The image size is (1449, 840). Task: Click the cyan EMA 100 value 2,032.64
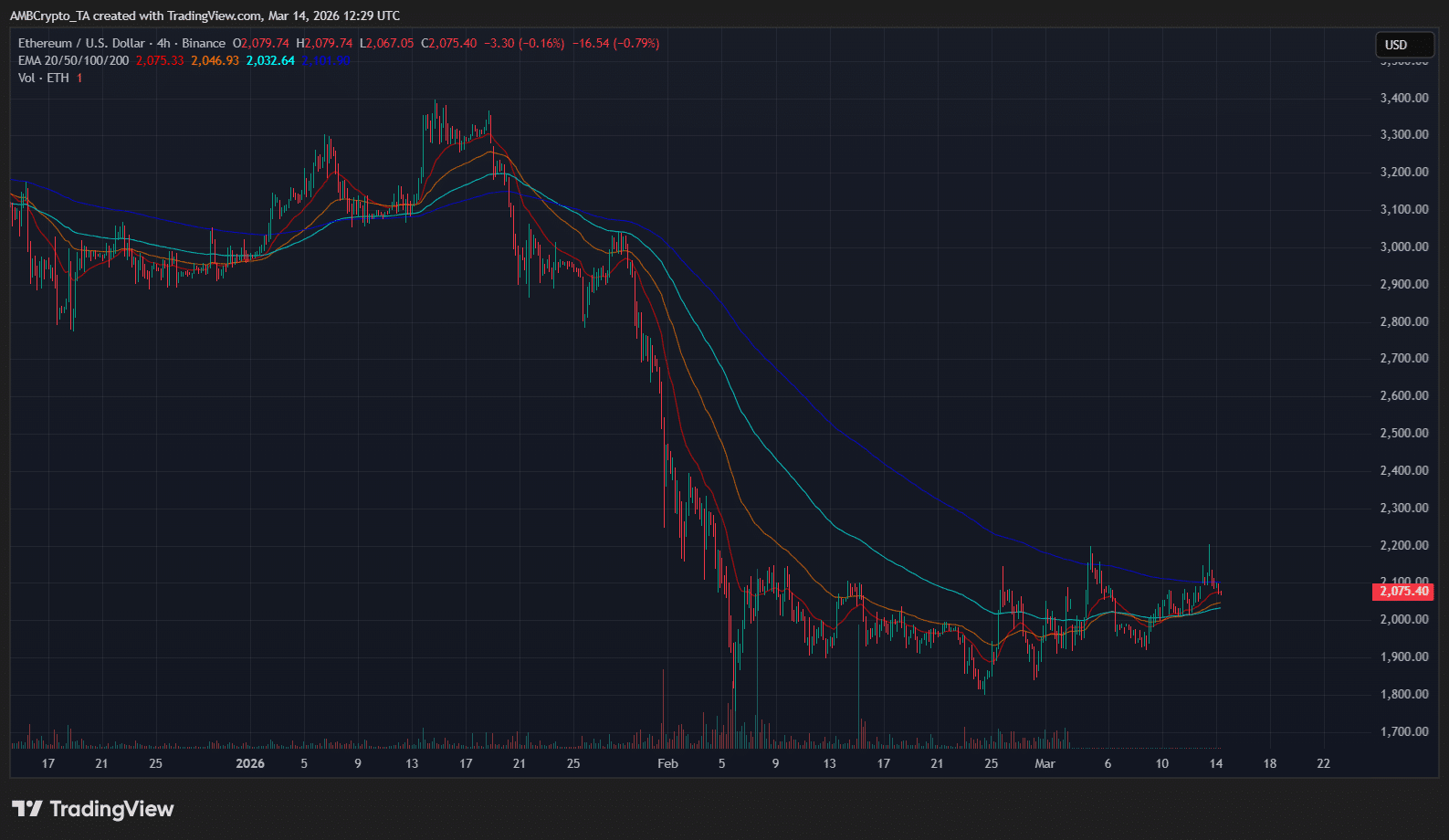(270, 60)
